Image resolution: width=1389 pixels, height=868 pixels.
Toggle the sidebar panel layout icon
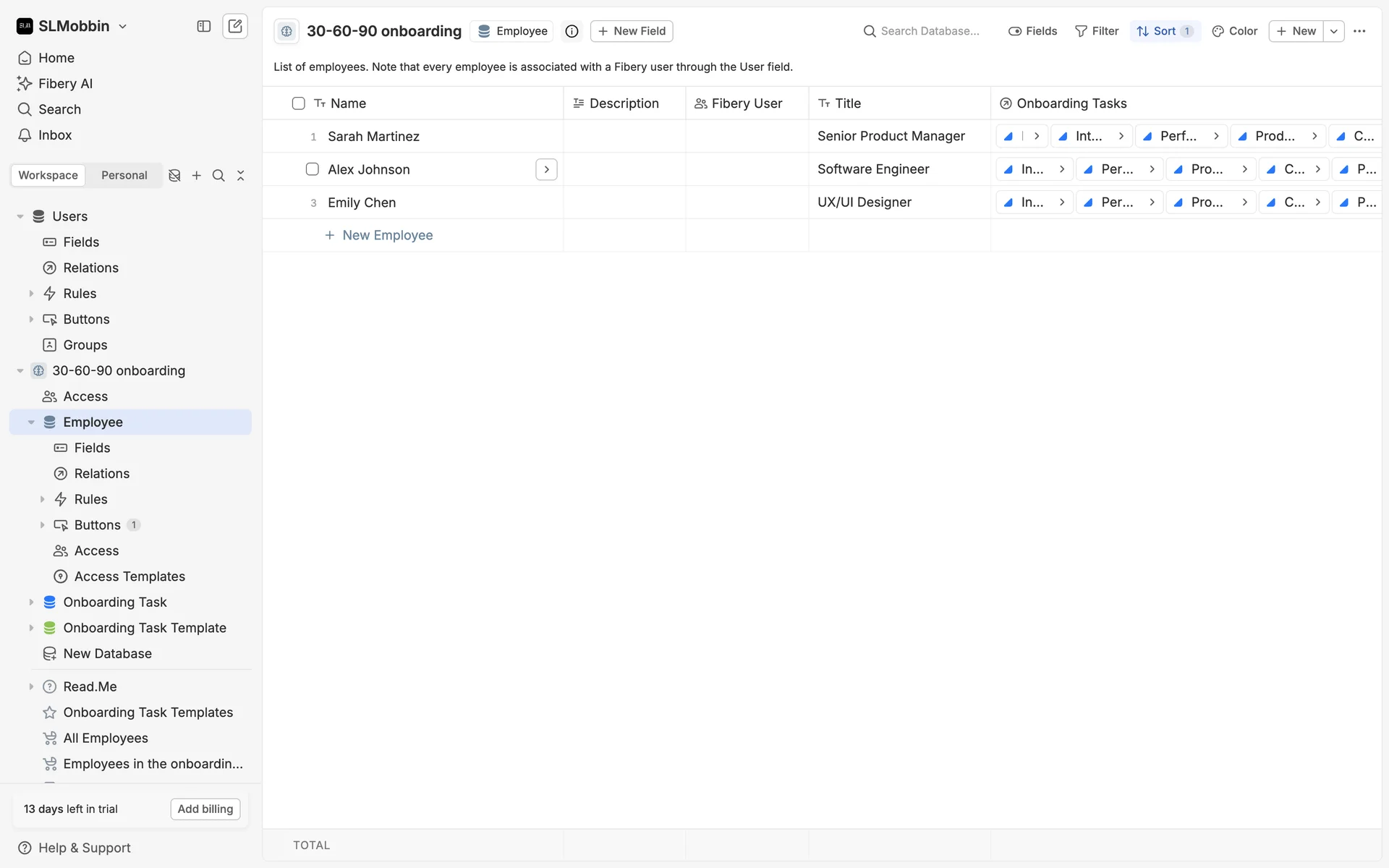204,26
